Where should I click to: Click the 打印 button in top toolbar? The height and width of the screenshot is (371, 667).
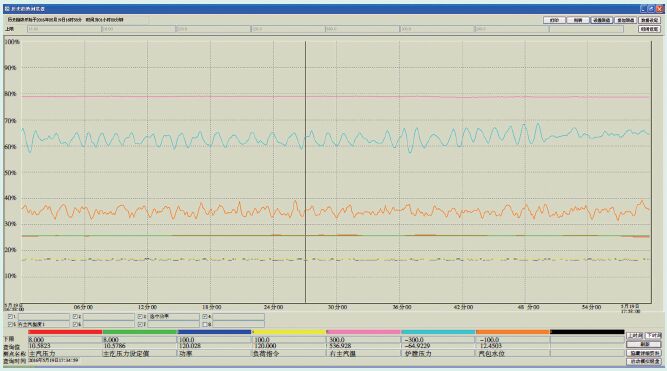(554, 20)
